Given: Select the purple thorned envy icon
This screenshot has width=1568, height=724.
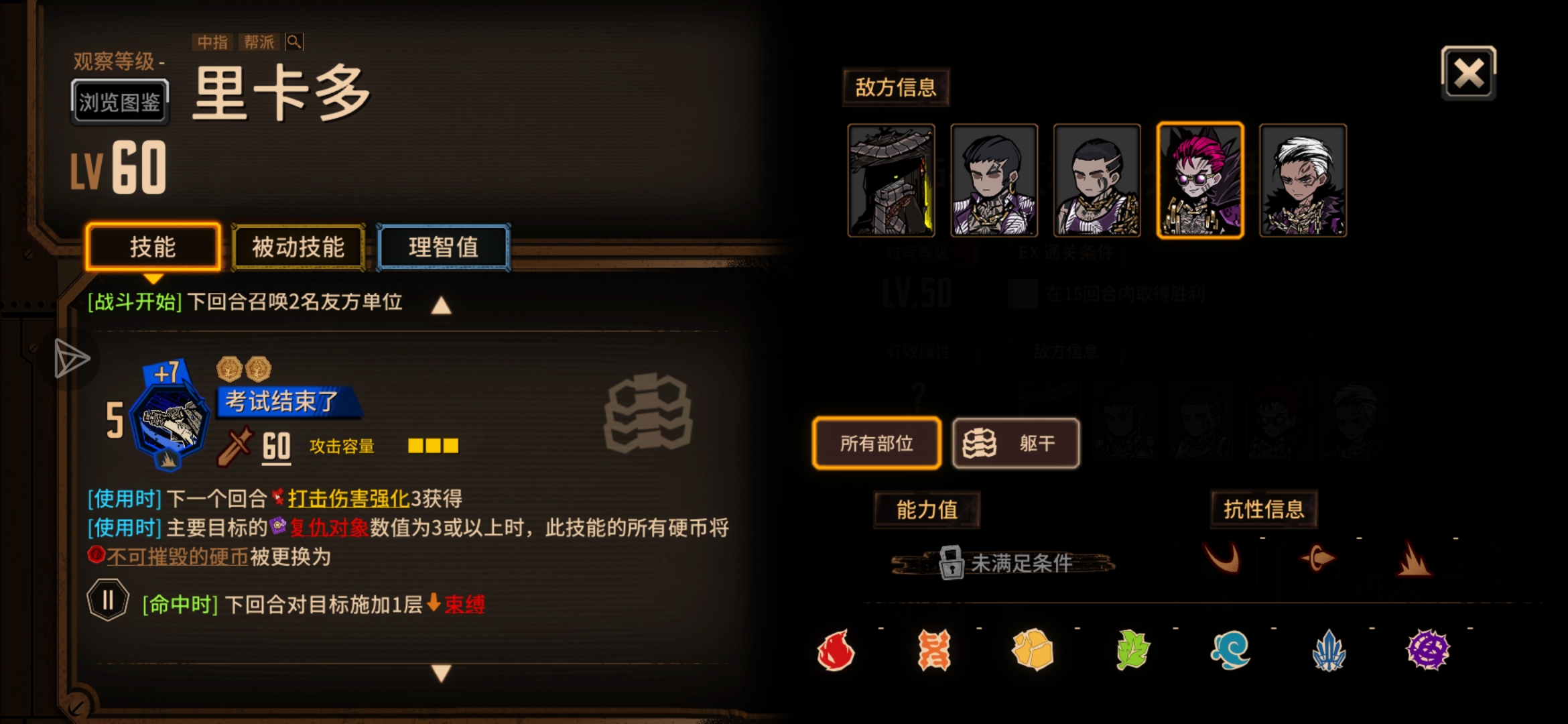Looking at the screenshot, I should [x=1427, y=650].
